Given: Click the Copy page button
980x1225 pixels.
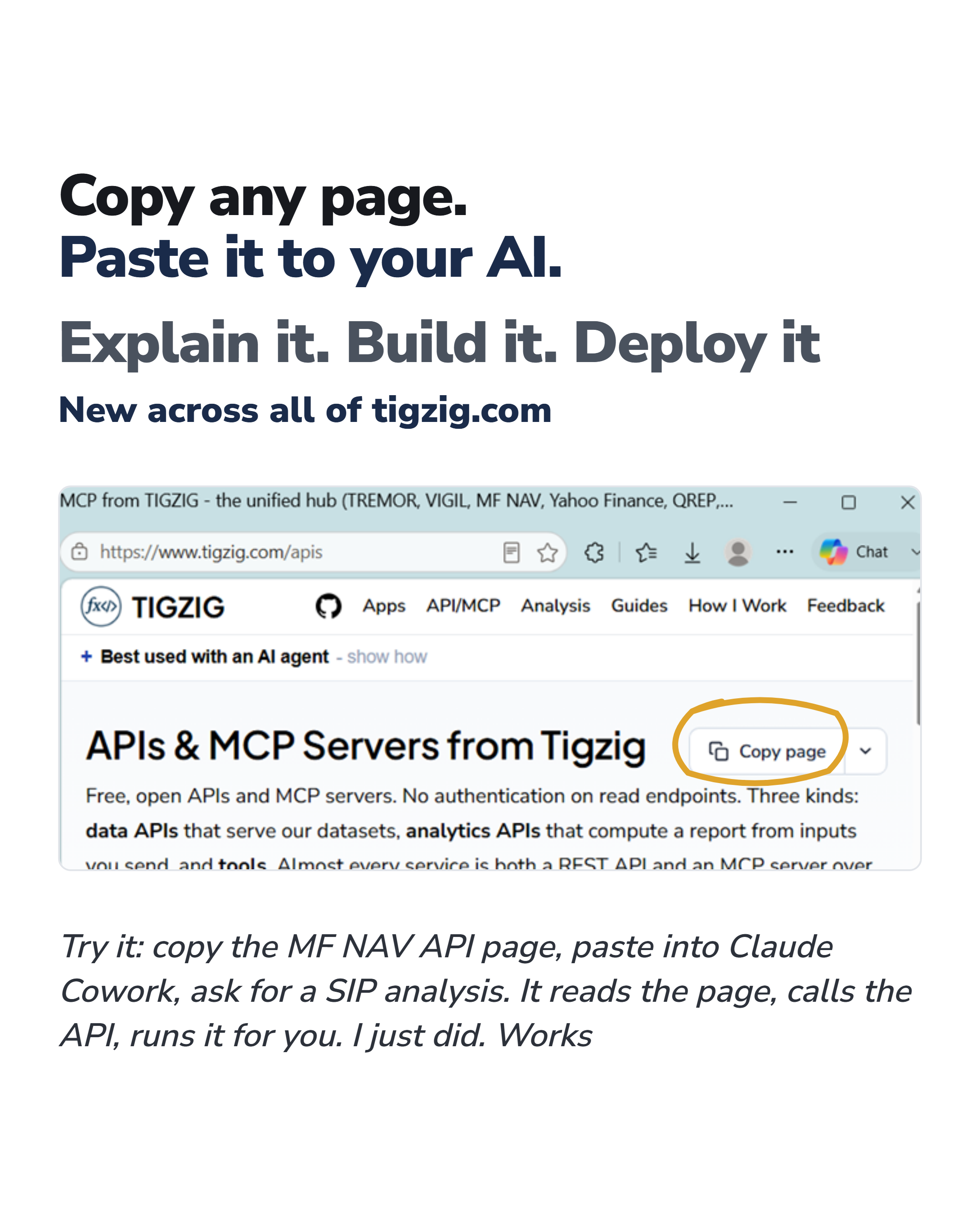Looking at the screenshot, I should click(767, 751).
